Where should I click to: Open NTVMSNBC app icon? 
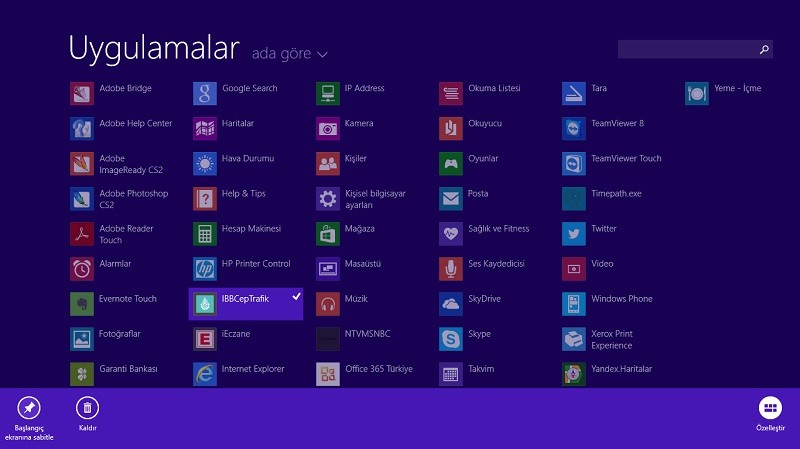click(328, 339)
